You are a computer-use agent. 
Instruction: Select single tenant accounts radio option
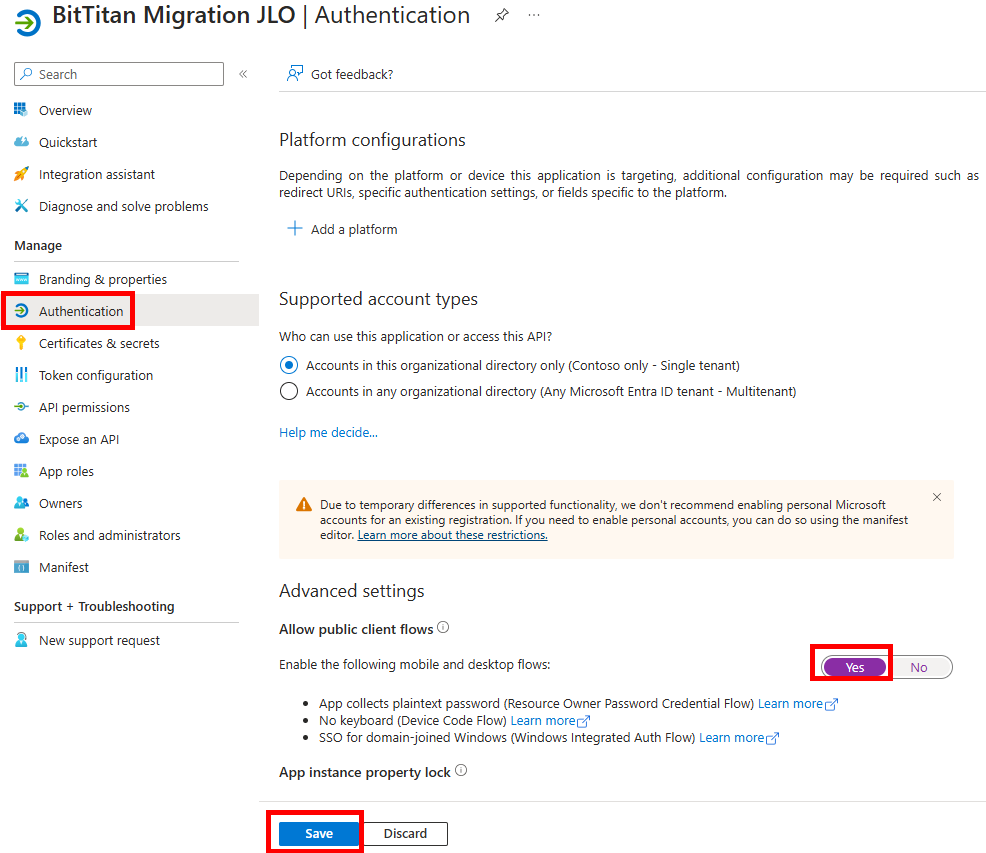tap(289, 365)
